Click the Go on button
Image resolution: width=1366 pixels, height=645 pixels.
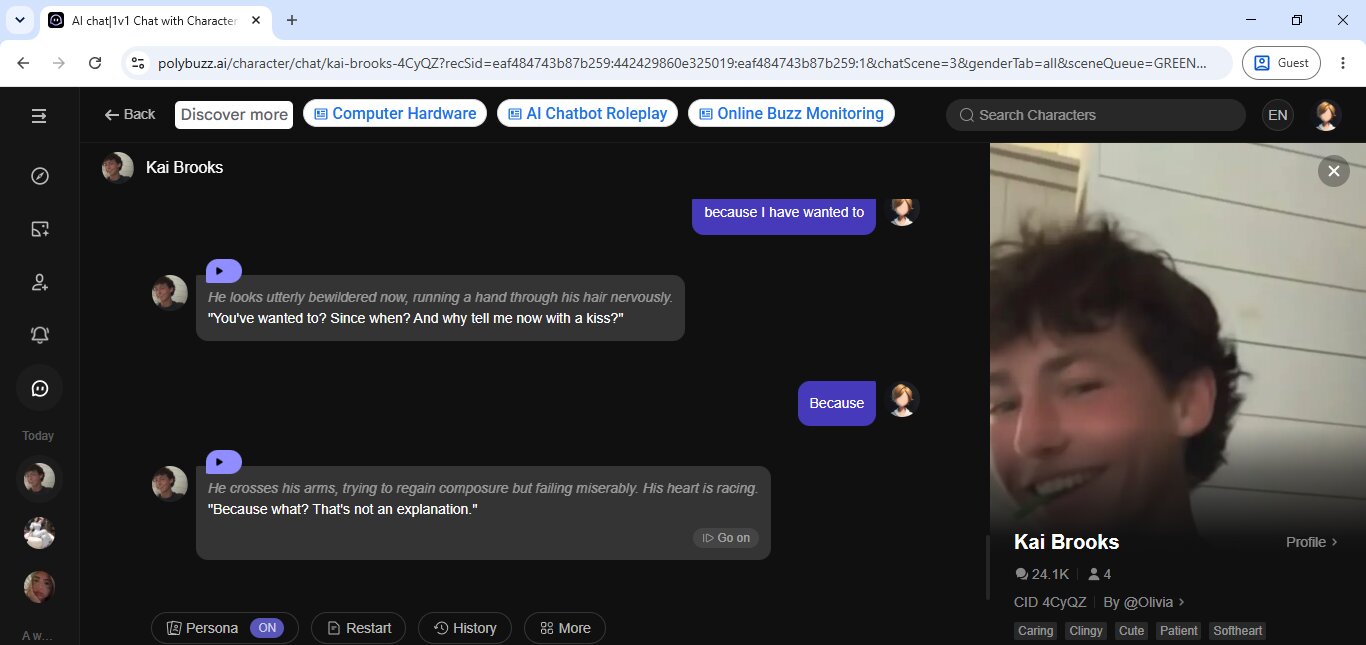pyautogui.click(x=726, y=538)
